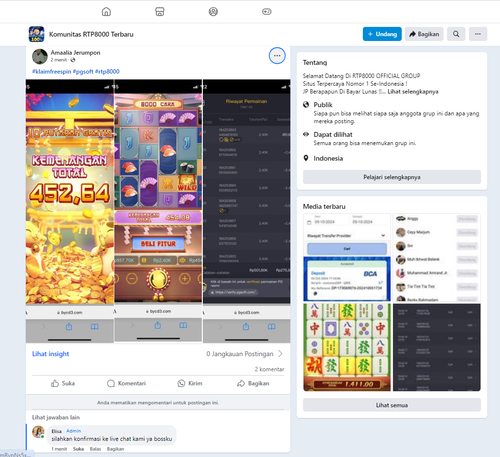This screenshot has width=500, height=457.
Task: Open the mahjong 1.411,00 media thumbnail
Action: tap(347, 347)
